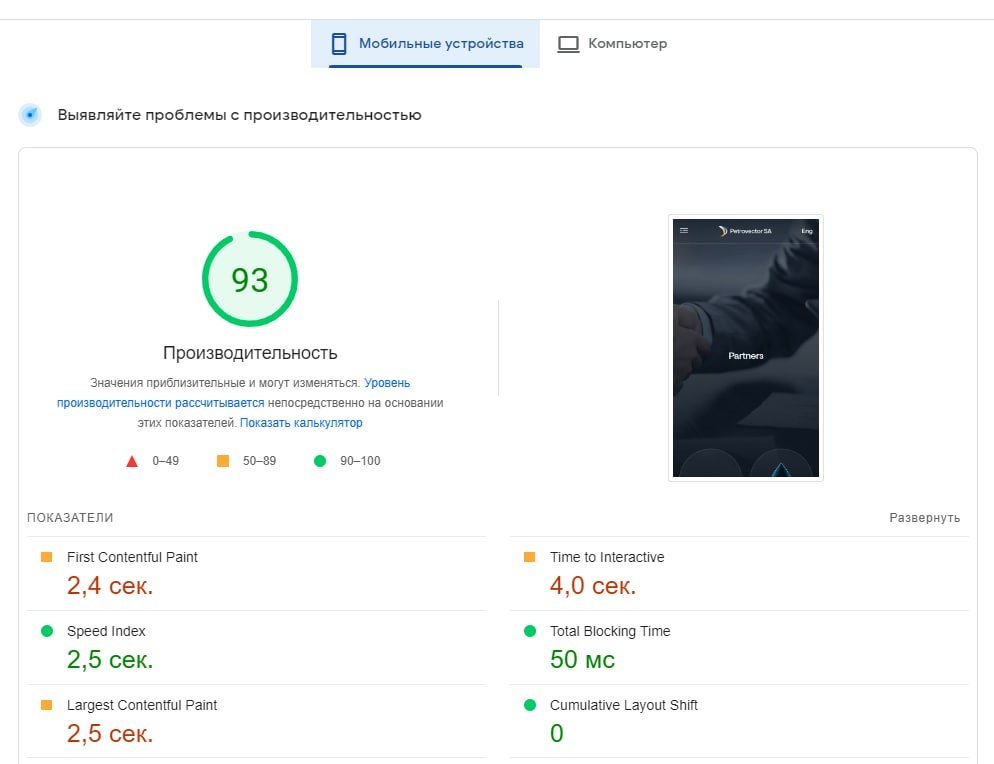Click the mobile phone icon
Viewport: 994px width, 764px height.
pos(339,44)
